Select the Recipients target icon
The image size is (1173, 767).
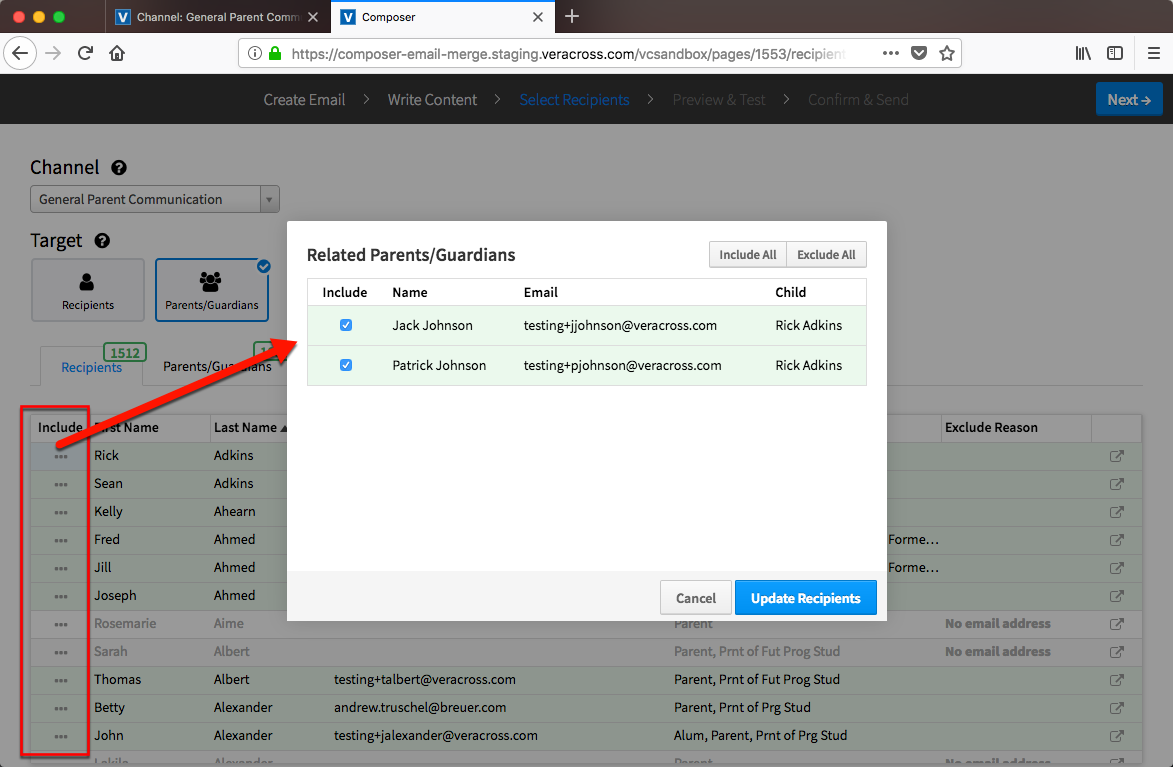click(x=87, y=290)
